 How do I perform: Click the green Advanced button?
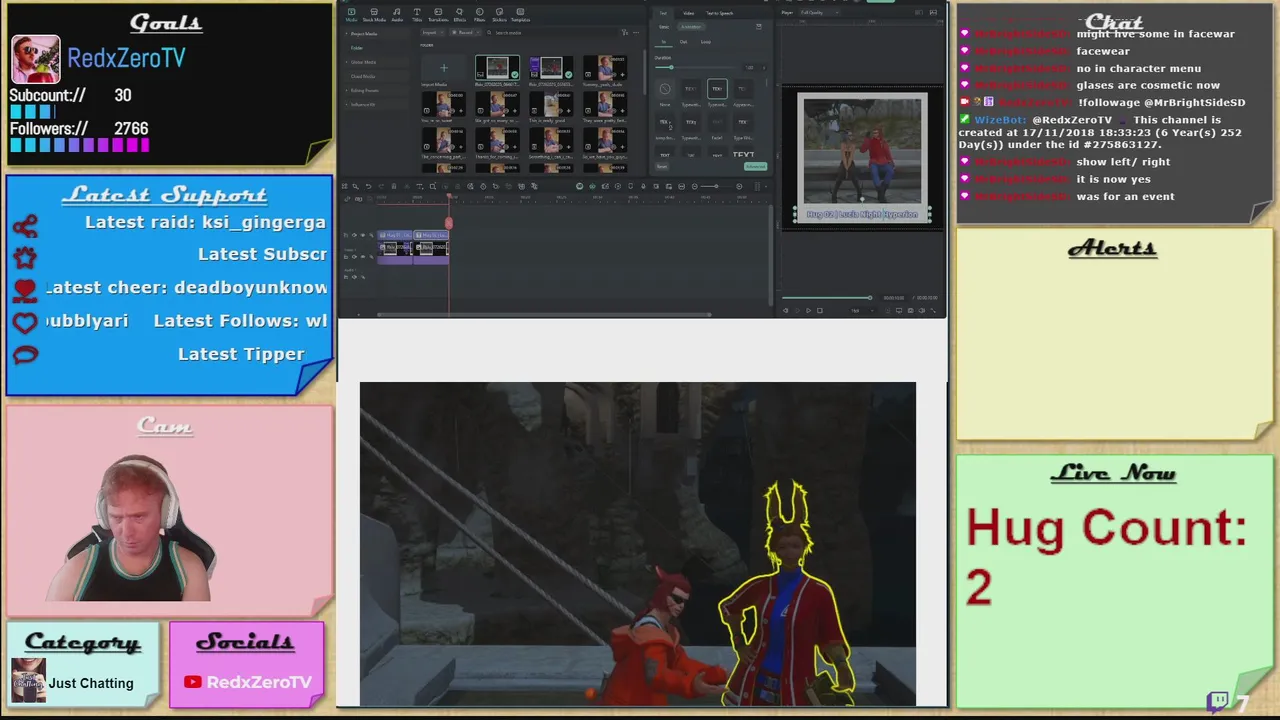755,166
